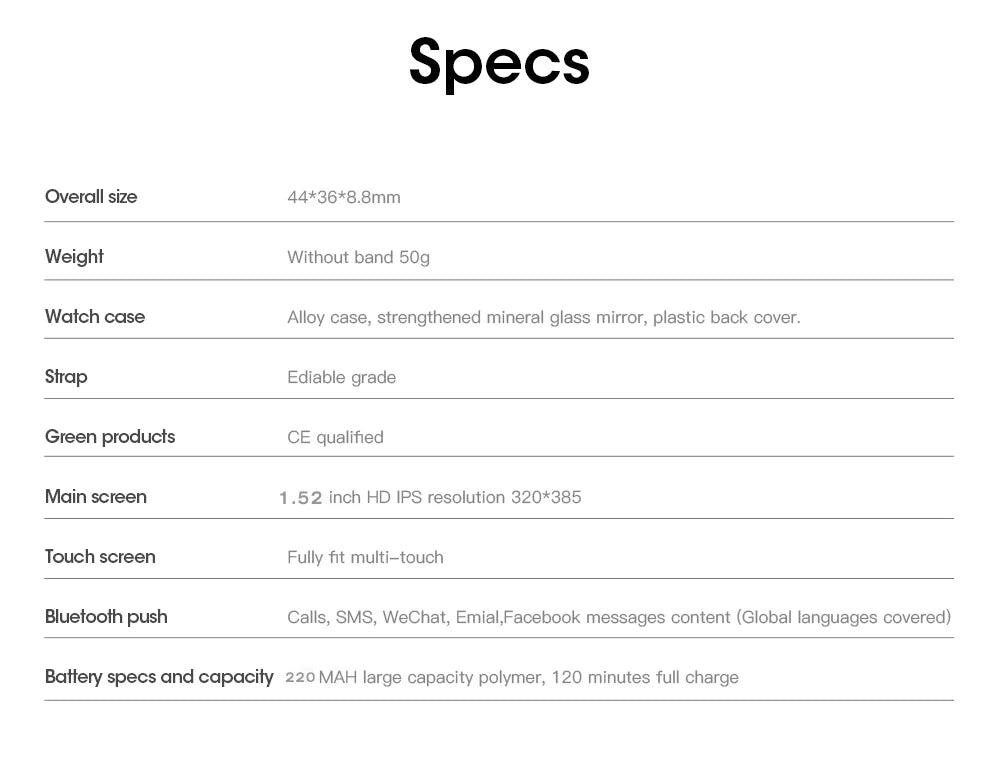Click the Specs heading

pyautogui.click(x=499, y=63)
